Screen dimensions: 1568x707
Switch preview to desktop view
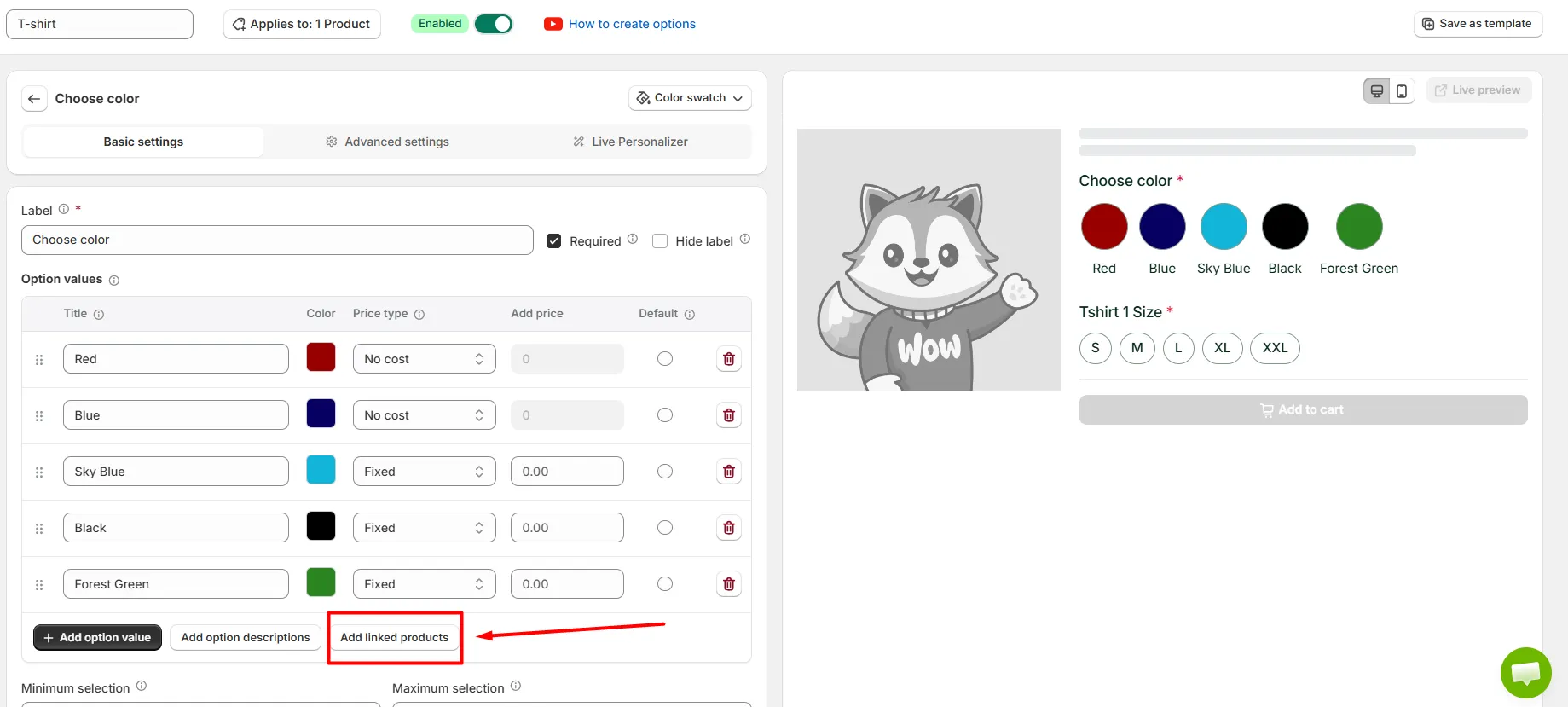coord(1377,90)
